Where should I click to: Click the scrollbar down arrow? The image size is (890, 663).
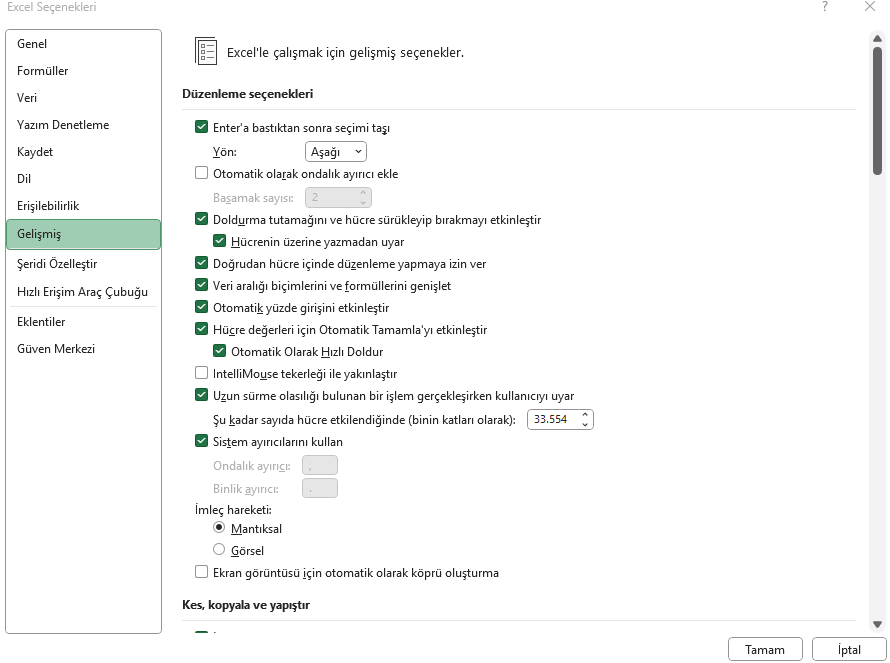tap(878, 624)
